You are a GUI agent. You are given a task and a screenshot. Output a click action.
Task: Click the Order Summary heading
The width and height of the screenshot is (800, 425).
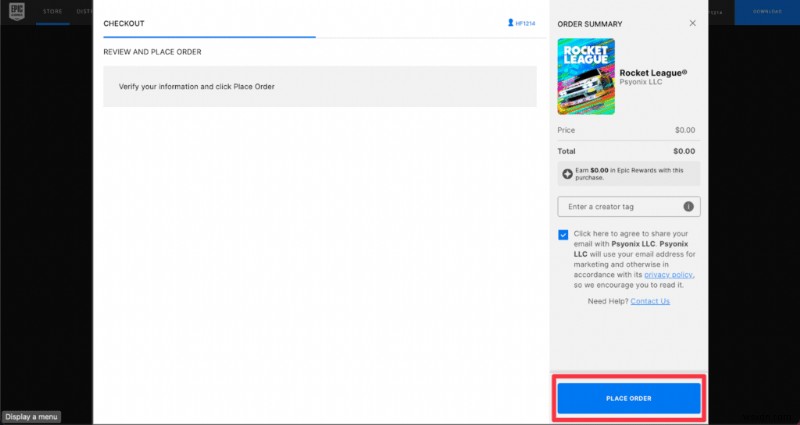(590, 24)
